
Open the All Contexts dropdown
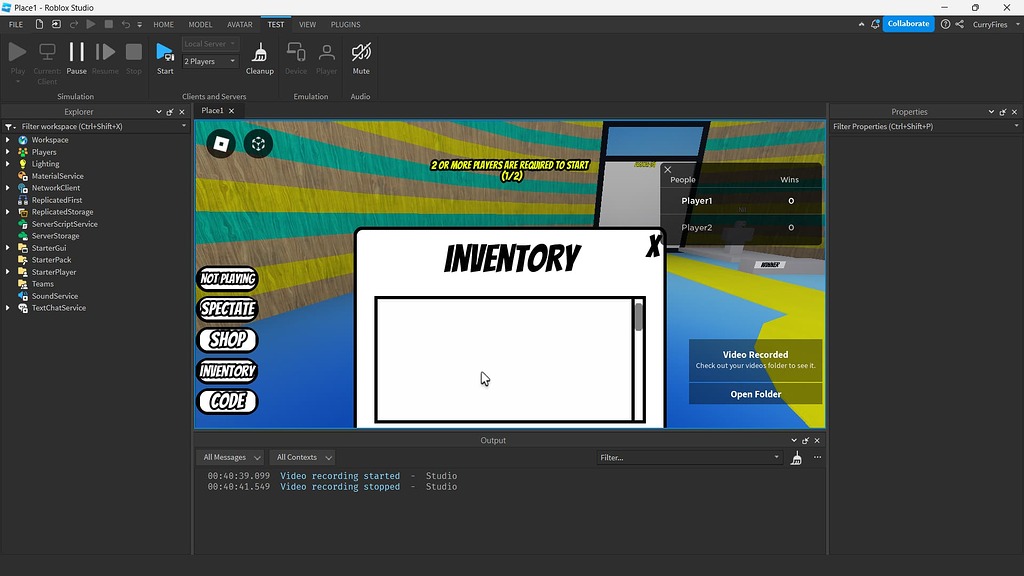[302, 457]
